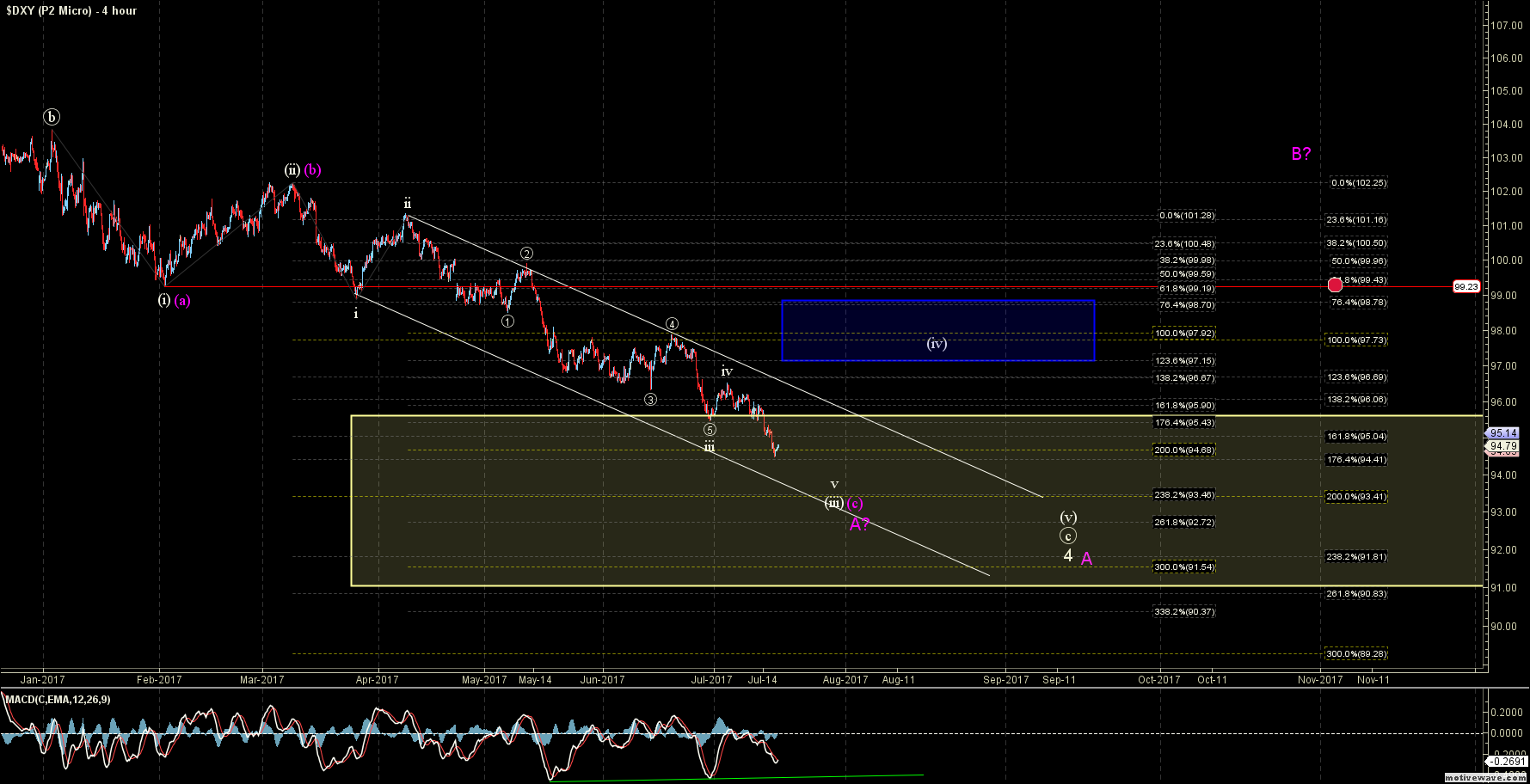Image resolution: width=1530 pixels, height=784 pixels.
Task: Select the white ii wave label
Action: 408,204
